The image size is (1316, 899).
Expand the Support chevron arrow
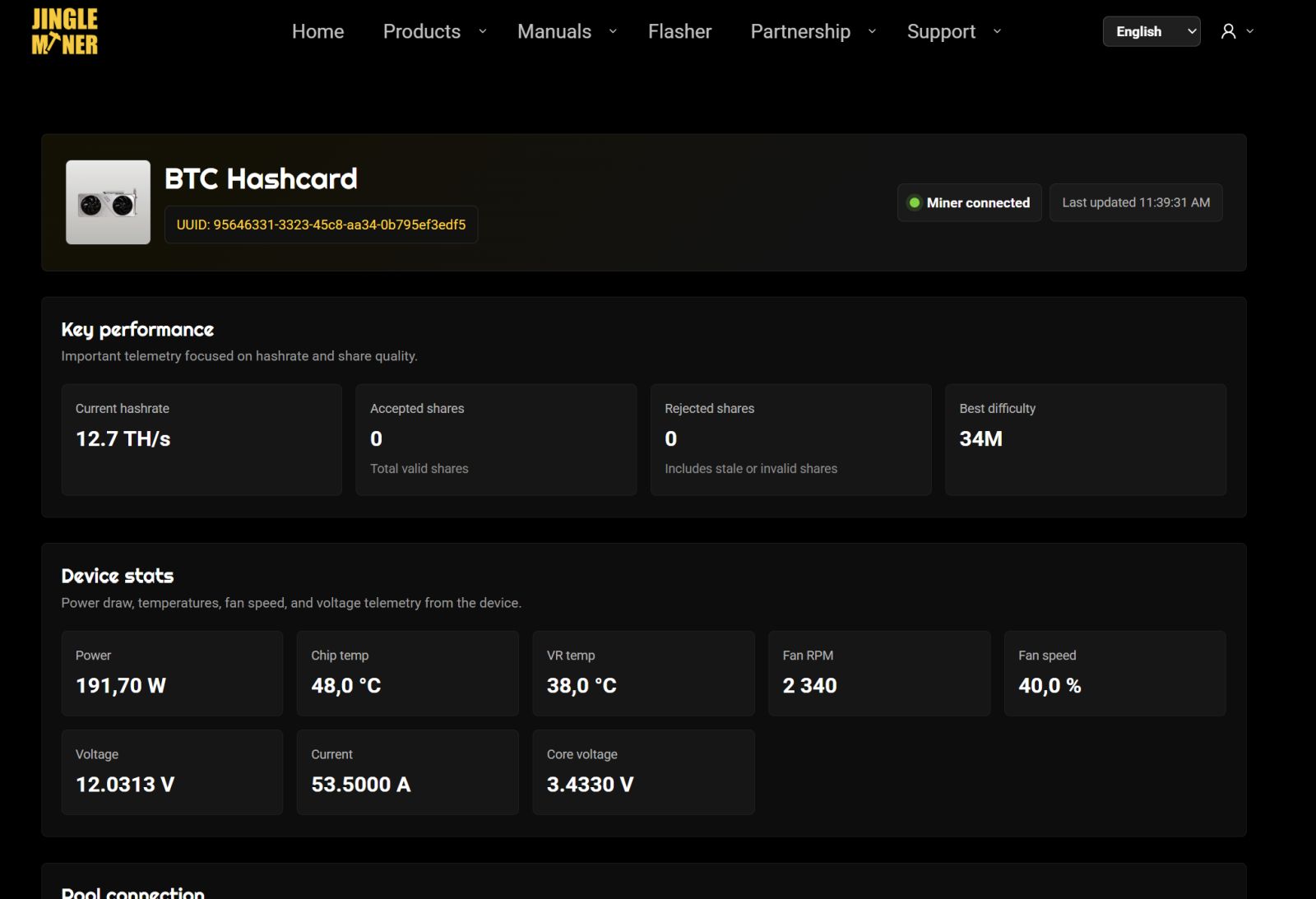point(997,31)
